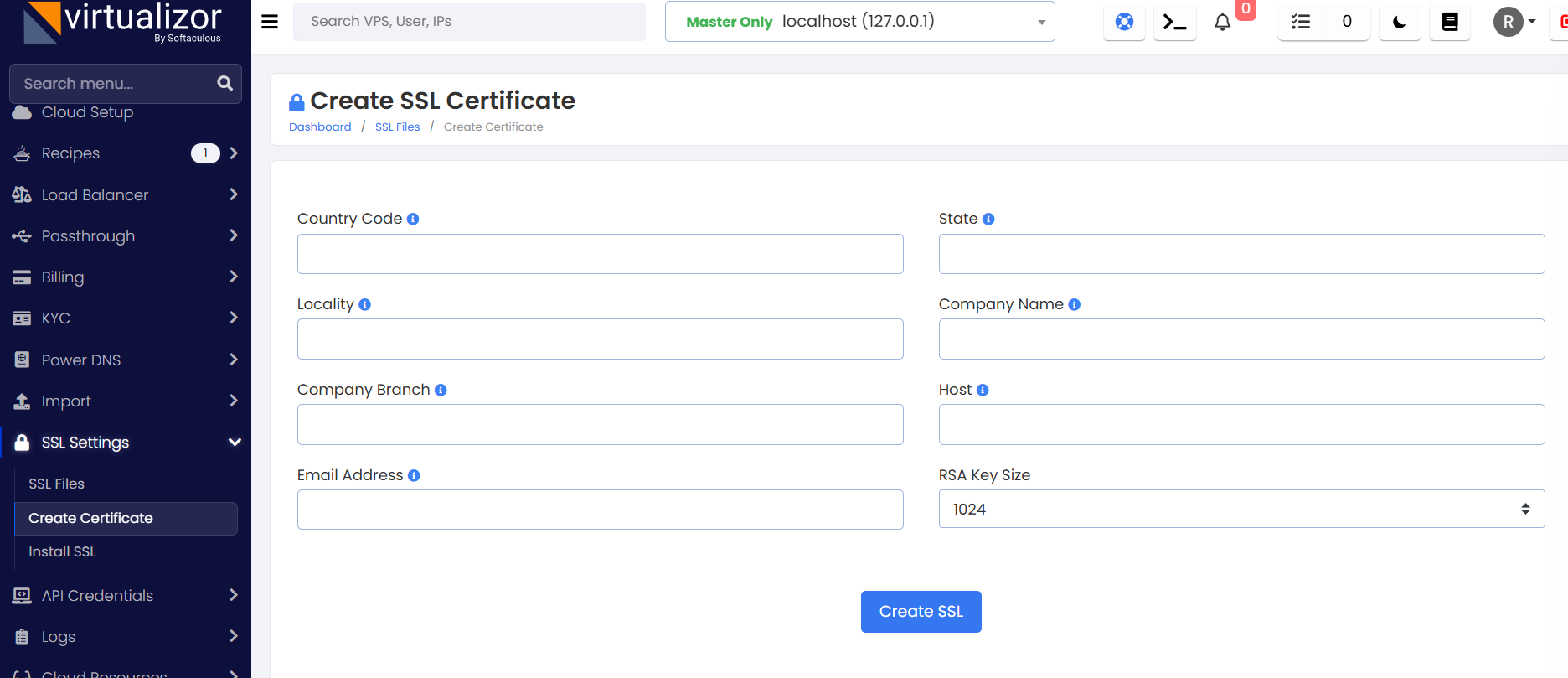Click the Company Branch info icon
1568x678 pixels.
(x=441, y=390)
